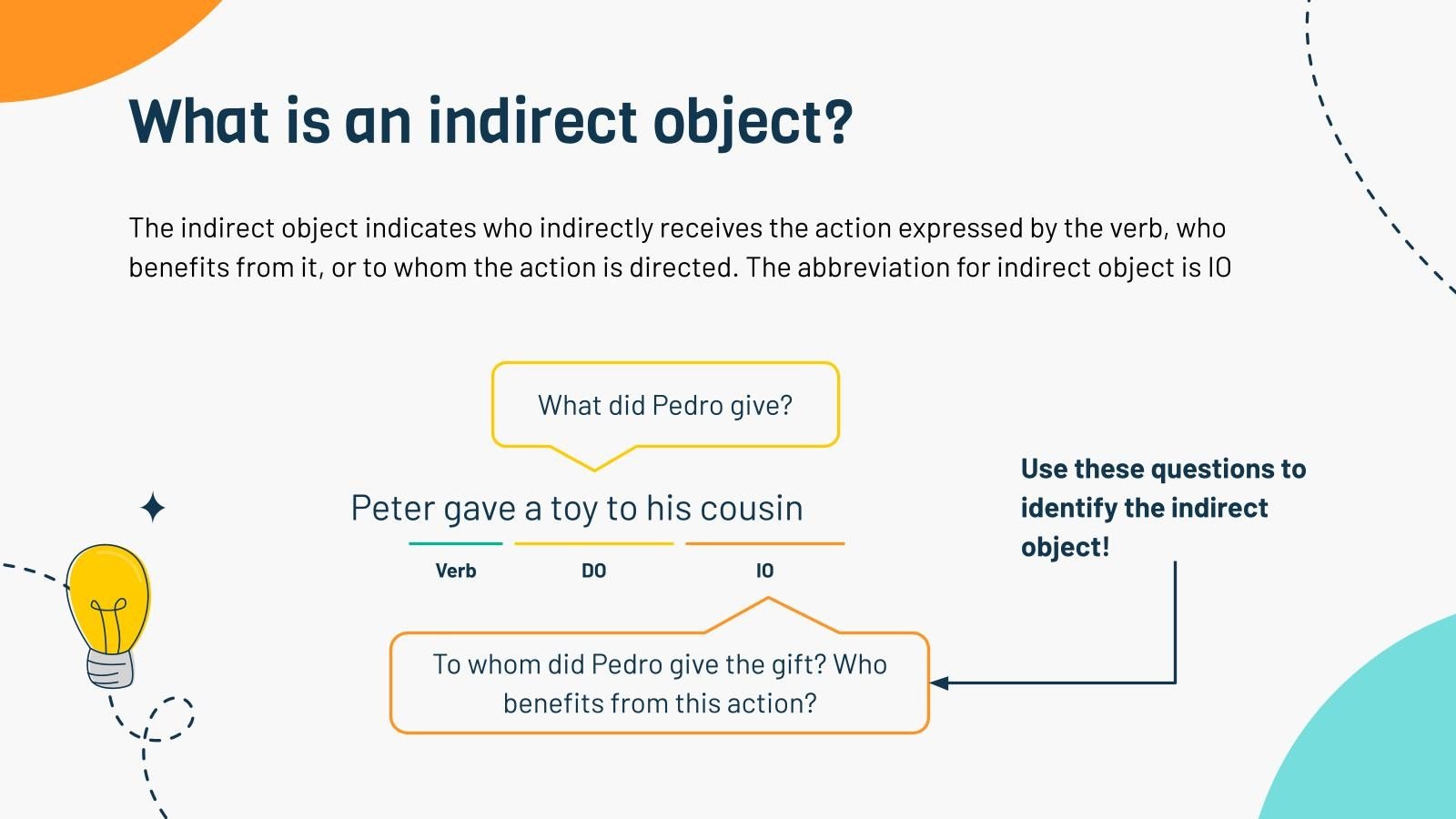This screenshot has width=1456, height=819.
Task: Select the slide title 'What is an indirect object?'
Action: (x=490, y=121)
